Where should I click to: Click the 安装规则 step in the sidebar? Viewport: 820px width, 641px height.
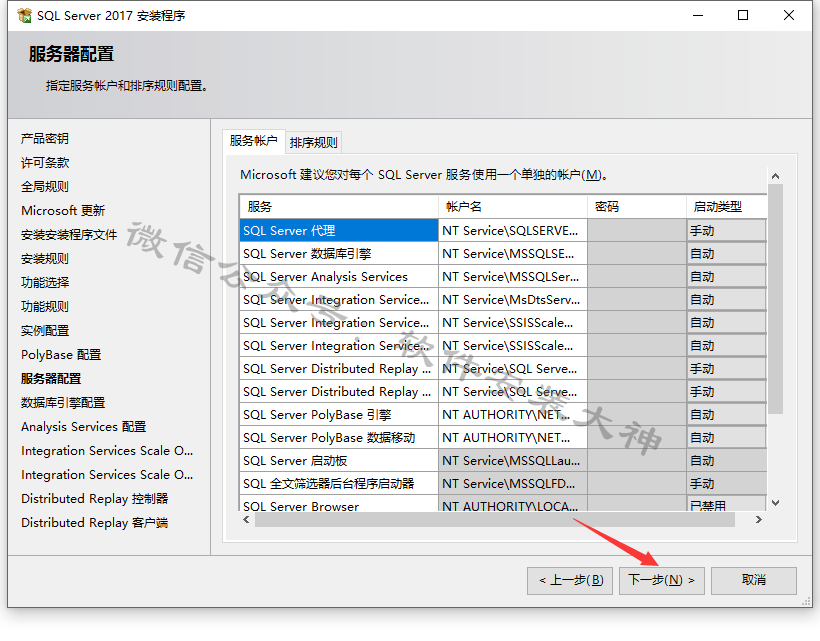[45, 259]
